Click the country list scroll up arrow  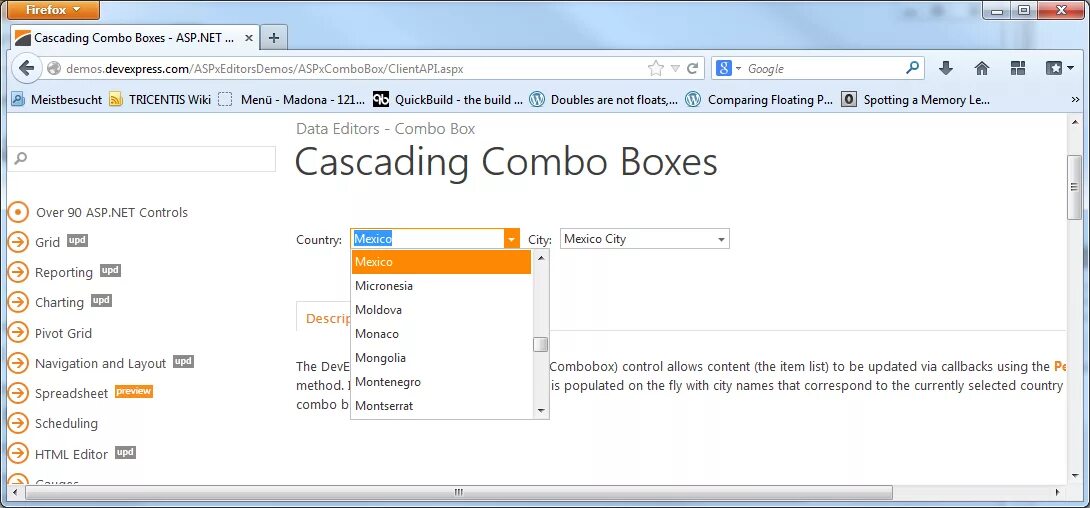point(541,257)
